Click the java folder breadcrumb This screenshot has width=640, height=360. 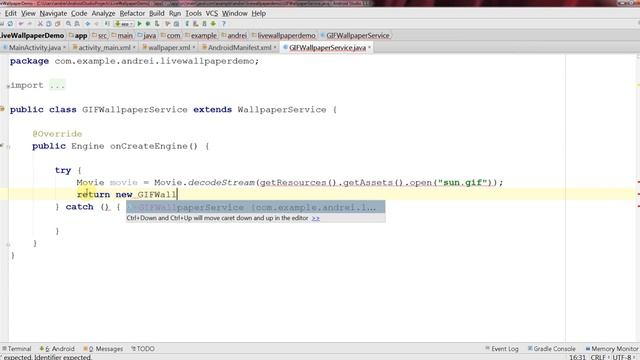147,36
